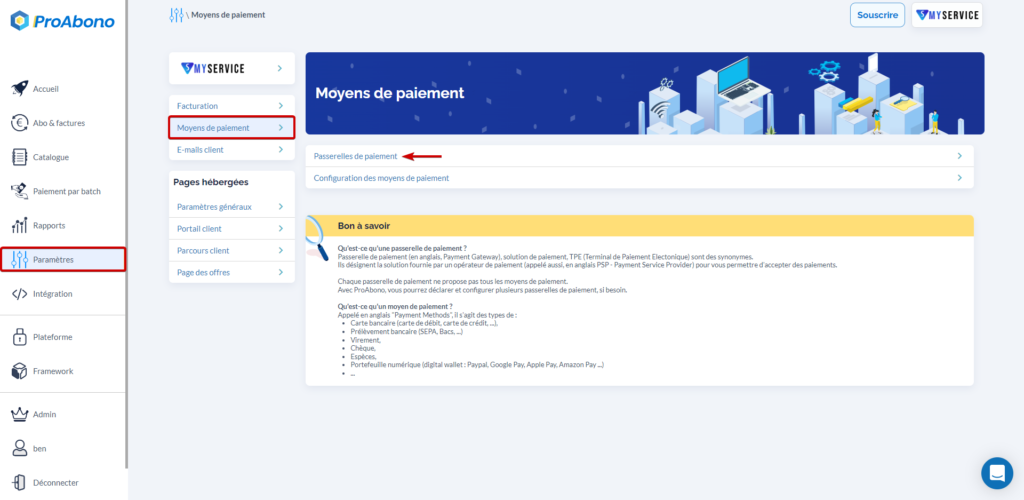Click the sidebar vertical scrollbar

[x=127, y=235]
